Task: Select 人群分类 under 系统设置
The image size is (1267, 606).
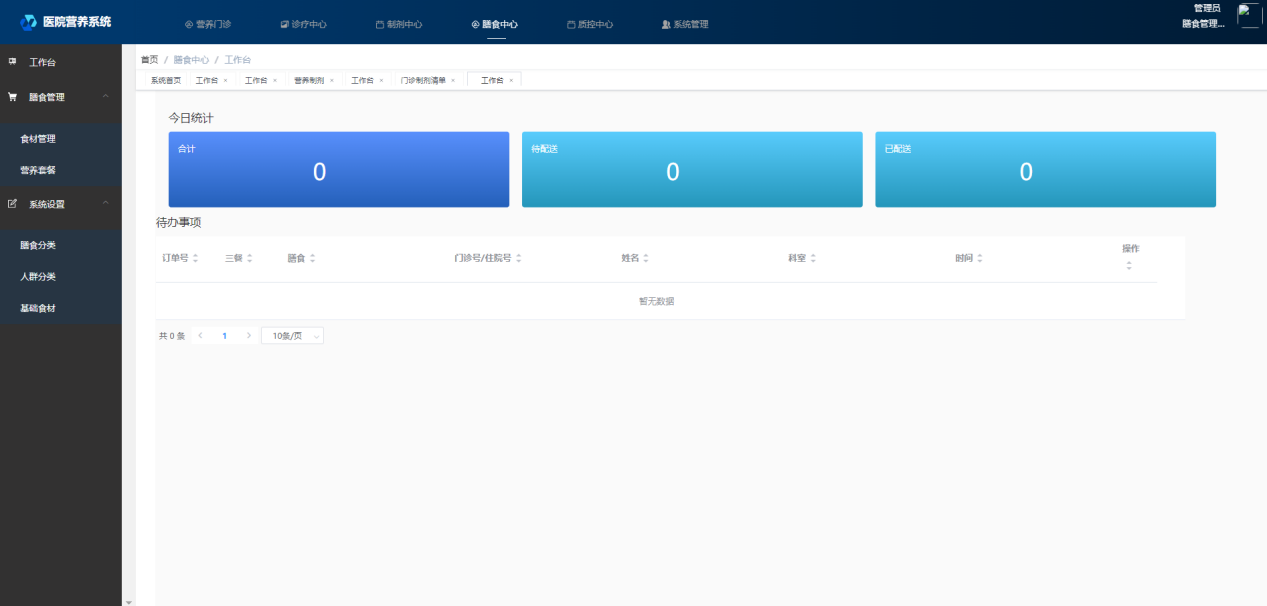Action: tap(38, 277)
